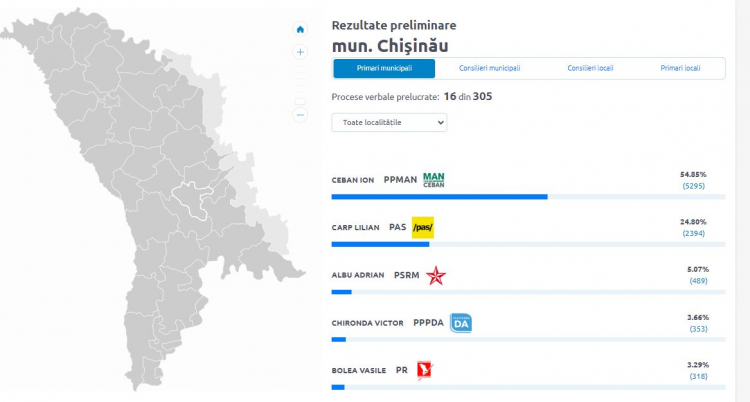
Task: Click the map home reset icon
Action: coord(300,29)
